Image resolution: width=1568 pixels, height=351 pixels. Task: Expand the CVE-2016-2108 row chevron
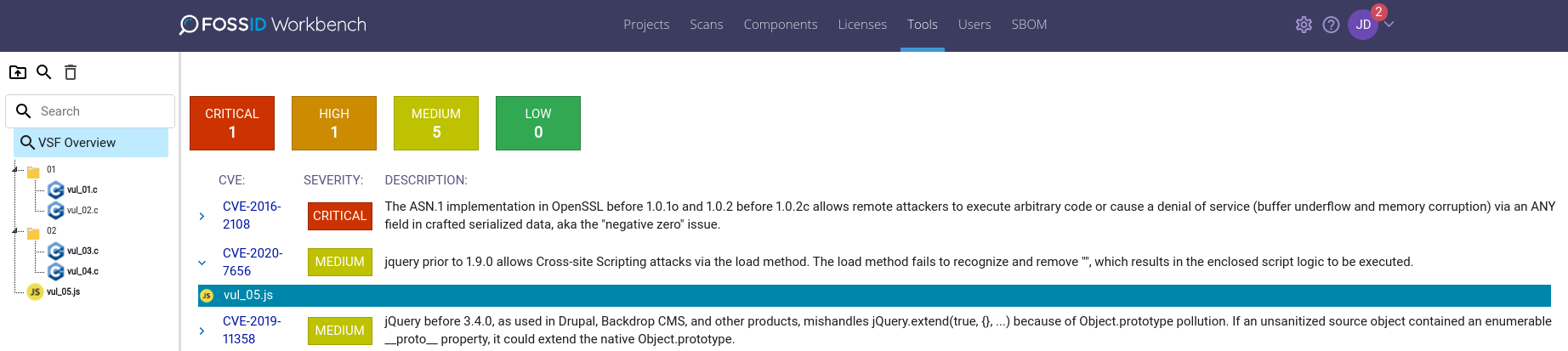202,216
